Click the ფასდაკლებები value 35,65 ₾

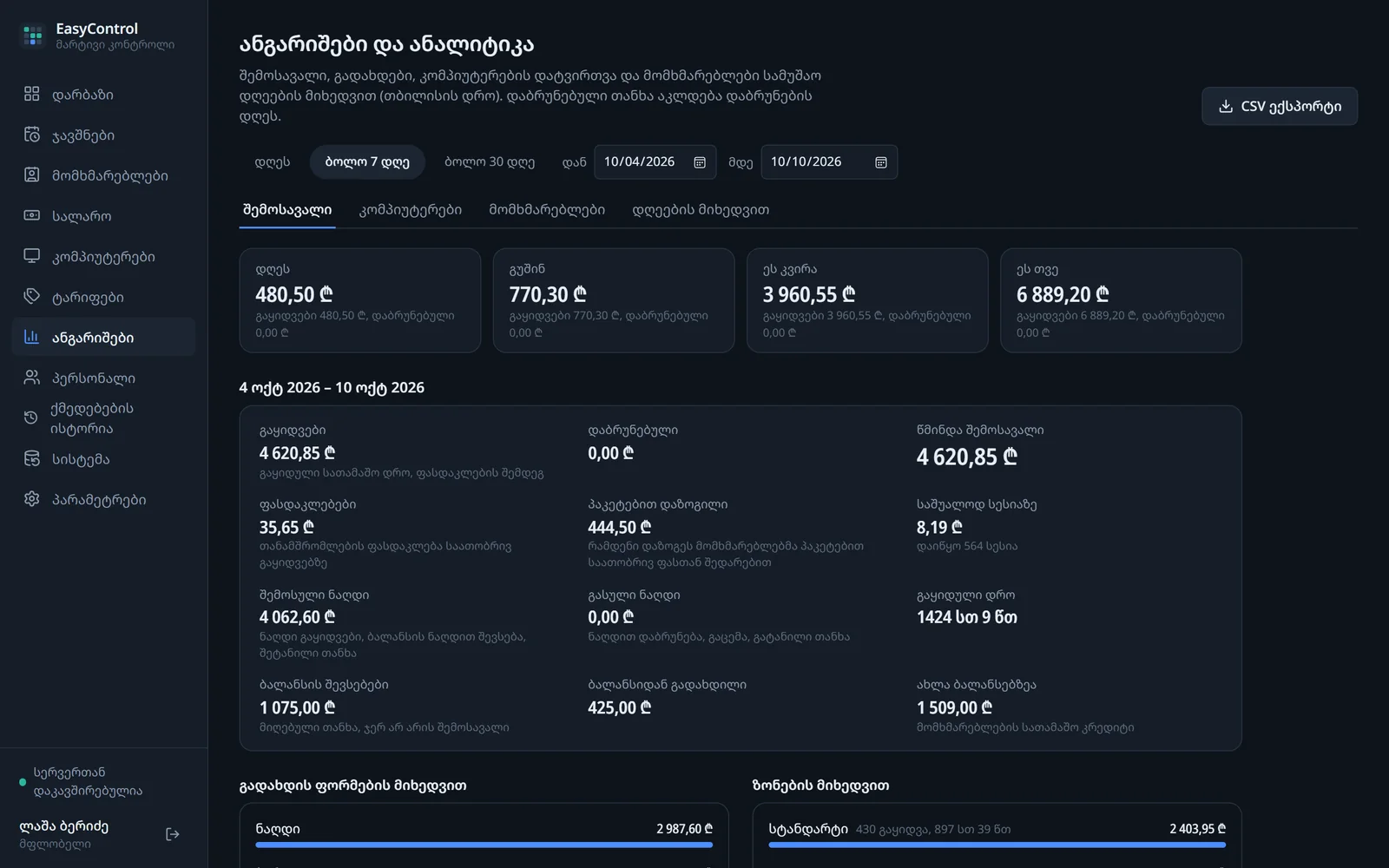[x=286, y=528]
